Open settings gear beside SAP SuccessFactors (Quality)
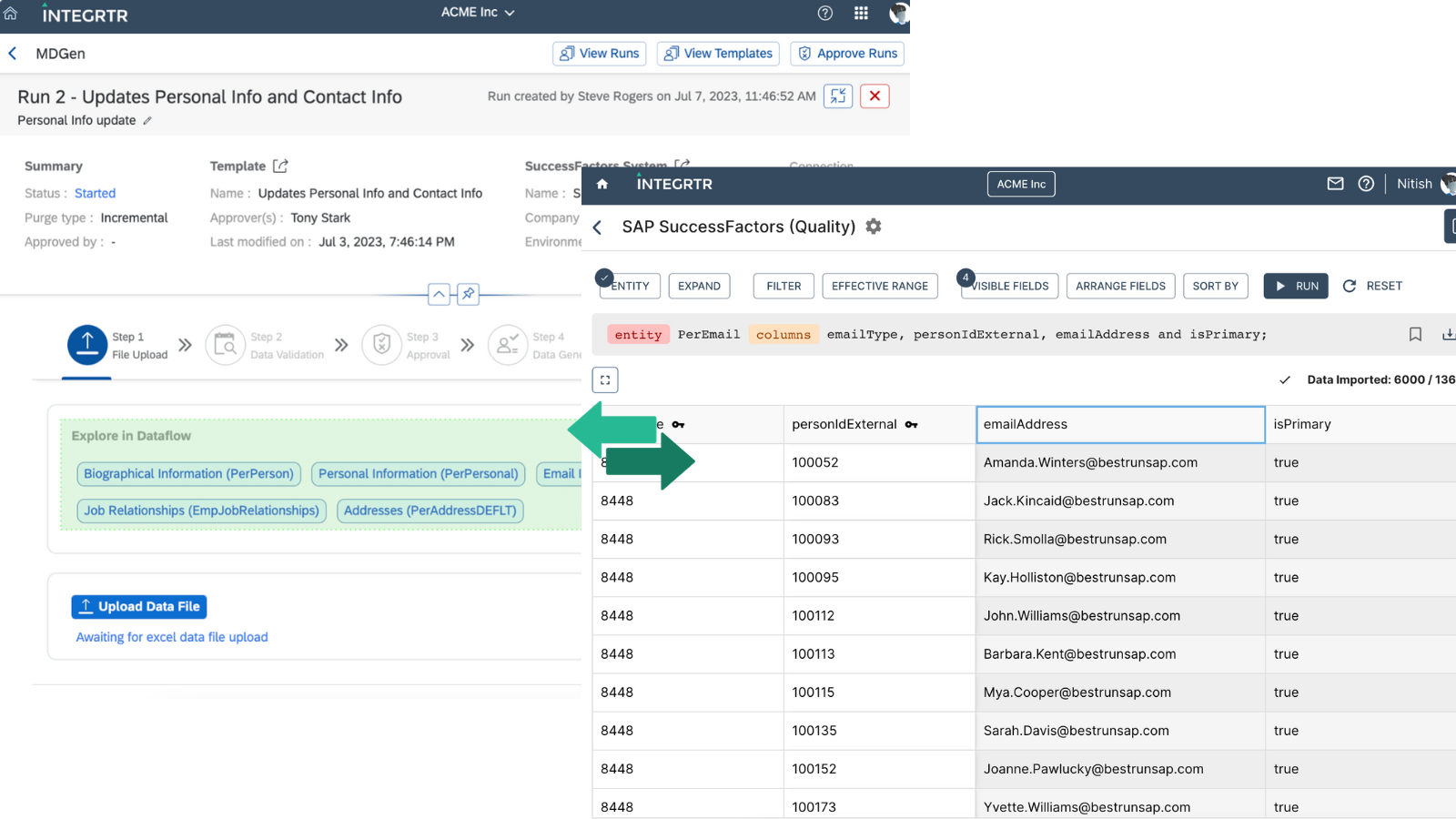The height and width of the screenshot is (819, 1456). 874,227
